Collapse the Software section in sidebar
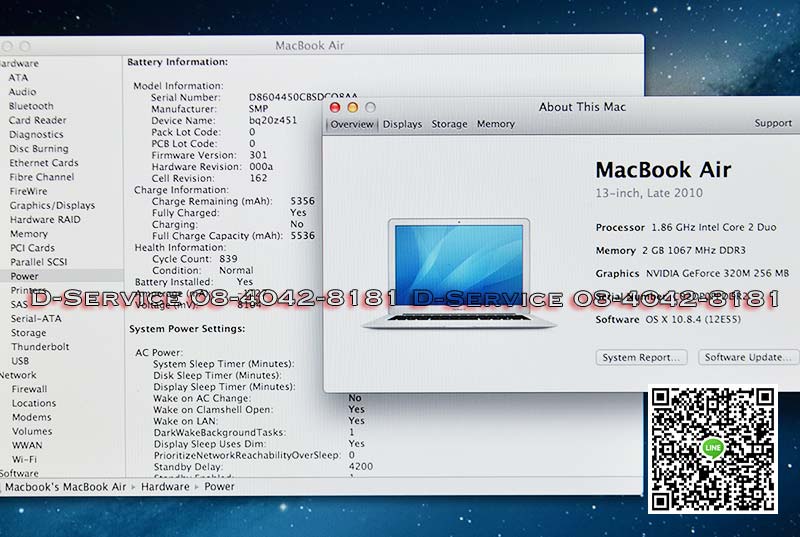Screen dimensions: 800x537 pyautogui.click(x=19, y=473)
